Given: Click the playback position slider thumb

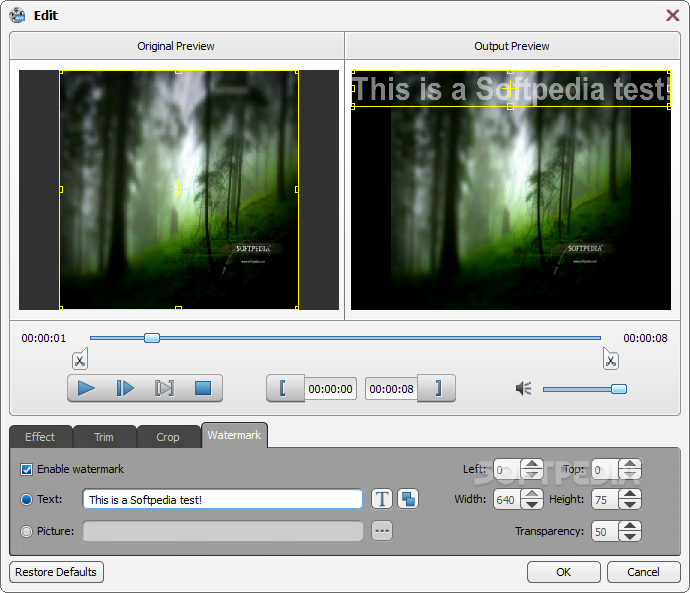Looking at the screenshot, I should click(152, 338).
